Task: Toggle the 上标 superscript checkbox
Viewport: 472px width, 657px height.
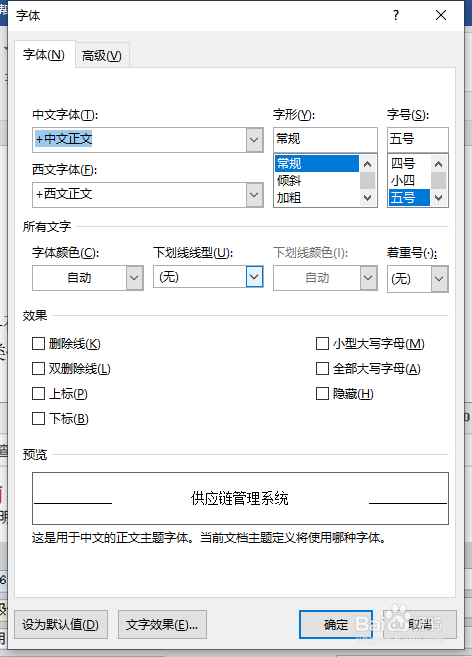Action: 39,394
